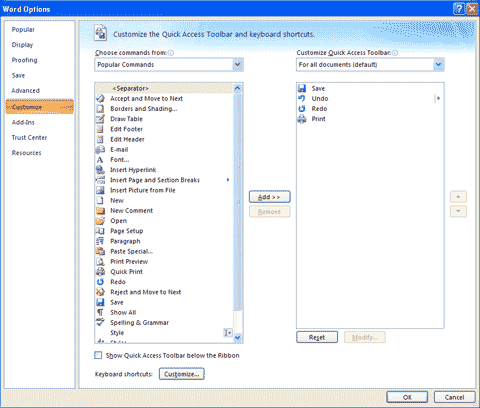The width and height of the screenshot is (480, 408).
Task: Select the Edit Footer icon
Action: 100,129
